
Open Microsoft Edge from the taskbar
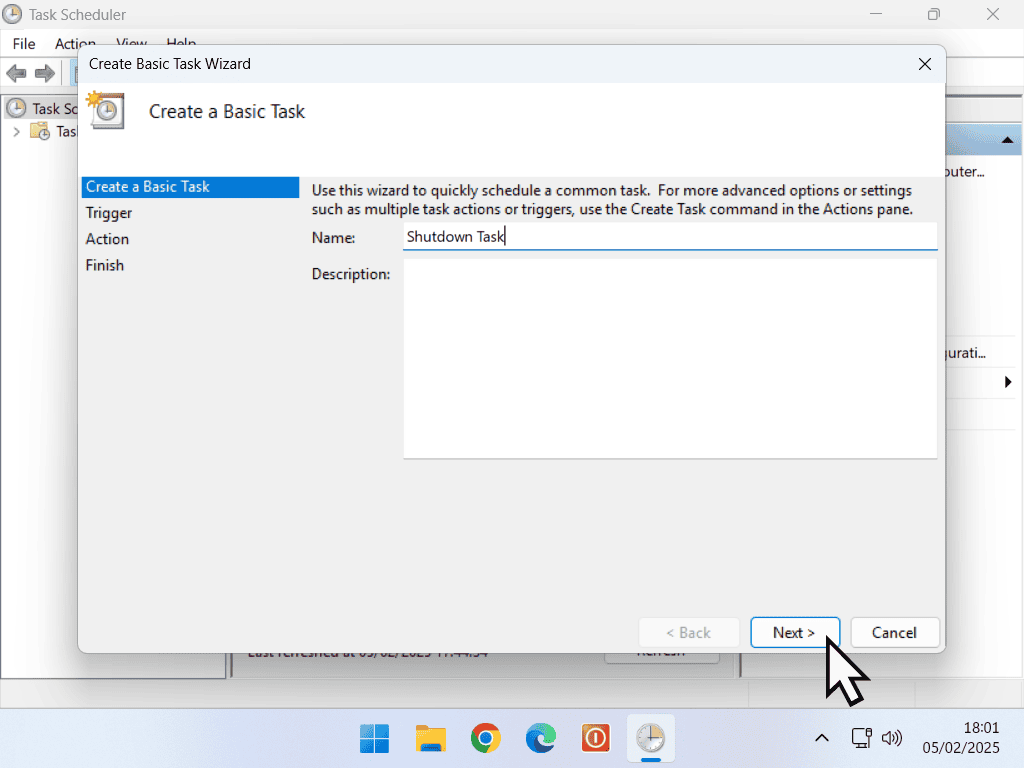541,739
